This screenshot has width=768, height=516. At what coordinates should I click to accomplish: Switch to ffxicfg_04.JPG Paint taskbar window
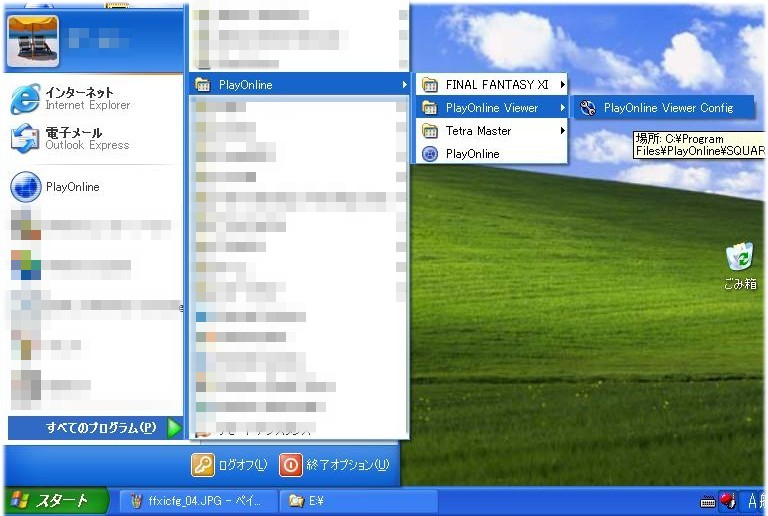(x=198, y=501)
